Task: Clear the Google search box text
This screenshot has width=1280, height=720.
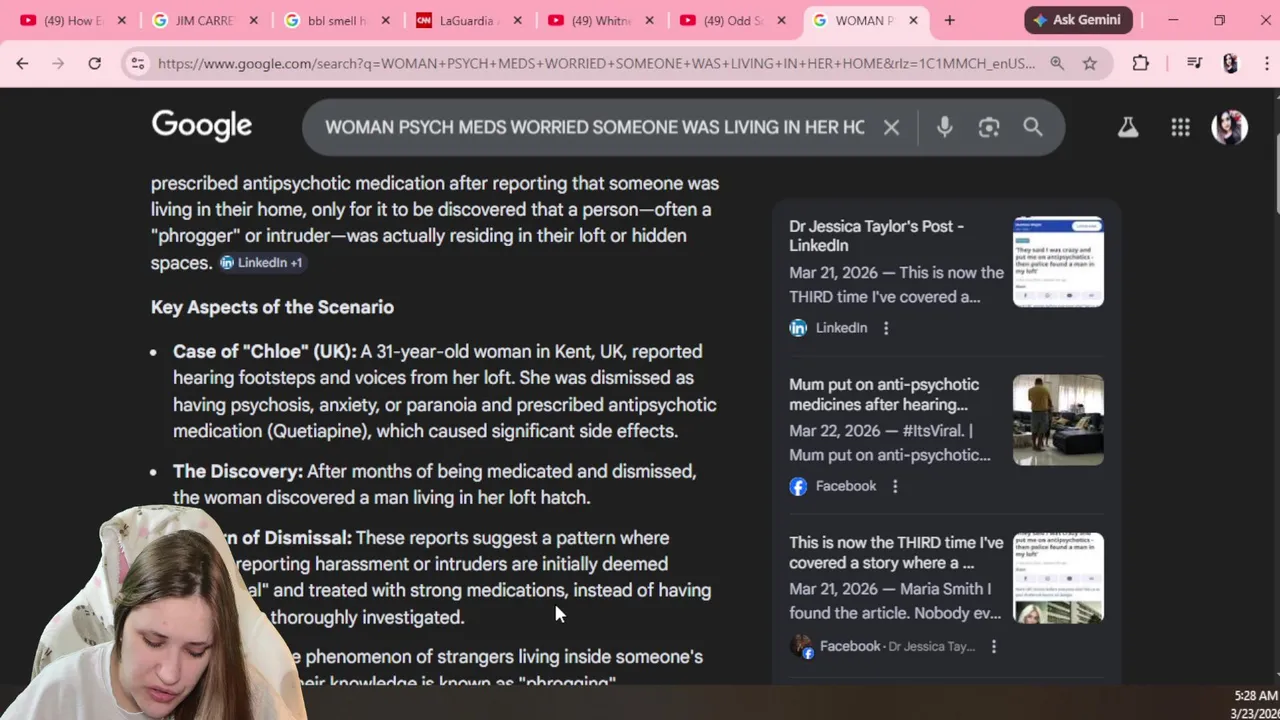Action: tap(891, 127)
